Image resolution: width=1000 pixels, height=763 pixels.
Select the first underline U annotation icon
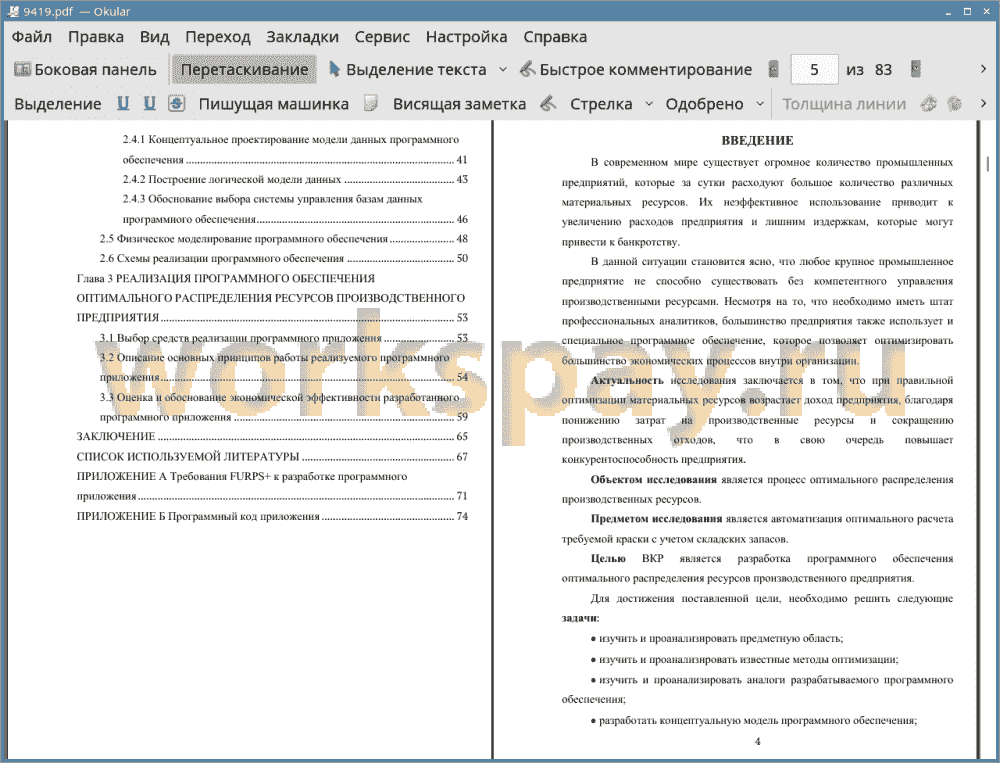click(123, 103)
